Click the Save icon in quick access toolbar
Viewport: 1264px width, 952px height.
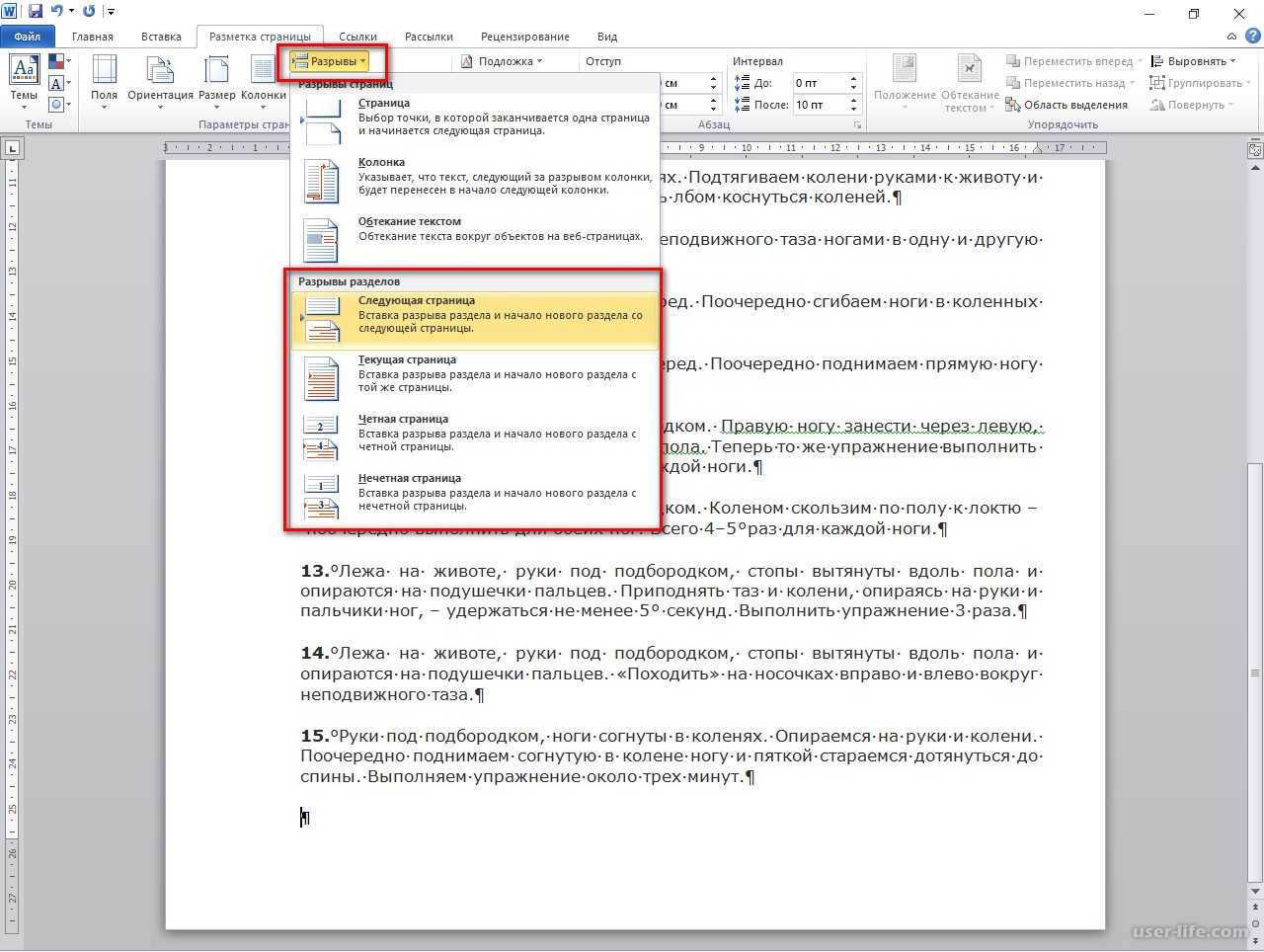(36, 12)
